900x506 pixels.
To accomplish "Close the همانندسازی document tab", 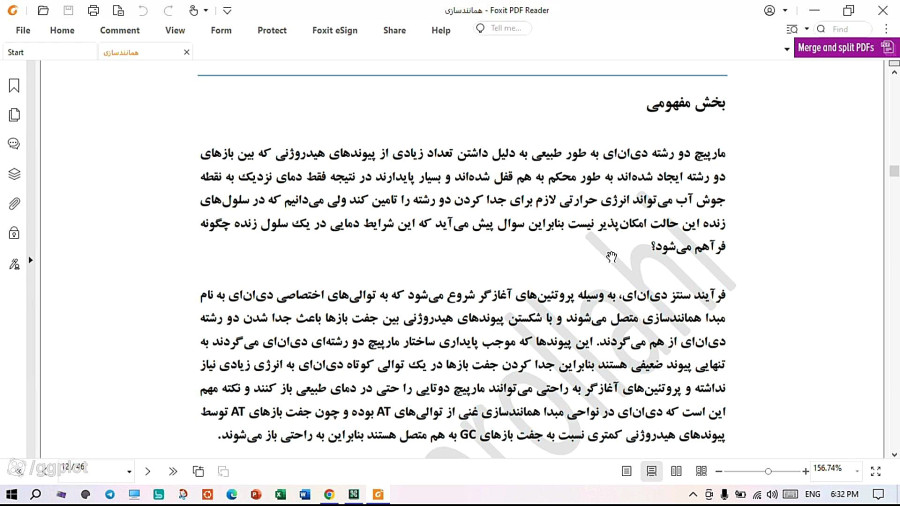I will [187, 52].
